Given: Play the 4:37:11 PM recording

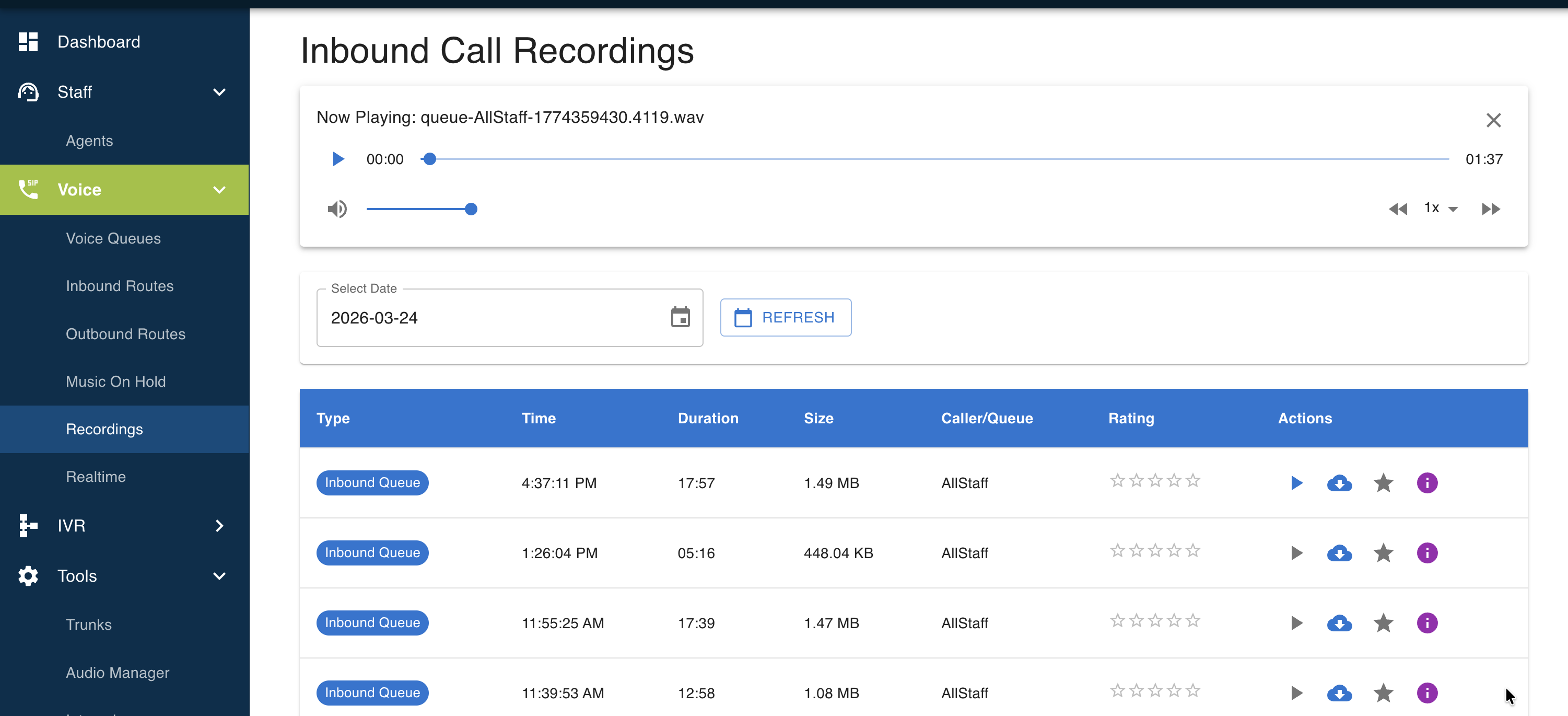Looking at the screenshot, I should [1296, 483].
